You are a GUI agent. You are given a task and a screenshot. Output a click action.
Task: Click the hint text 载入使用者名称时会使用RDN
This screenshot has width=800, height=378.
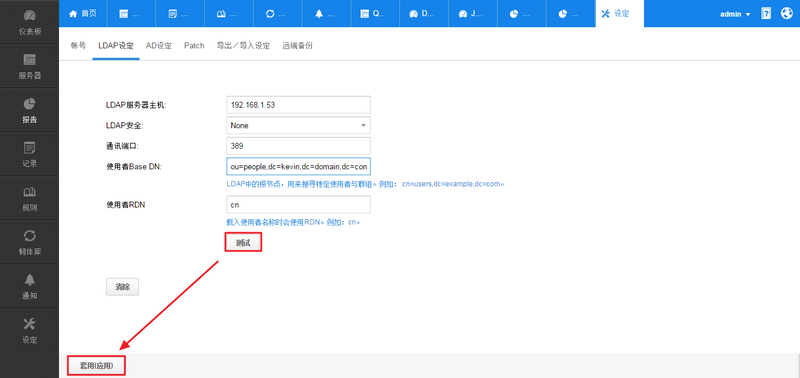pos(294,222)
